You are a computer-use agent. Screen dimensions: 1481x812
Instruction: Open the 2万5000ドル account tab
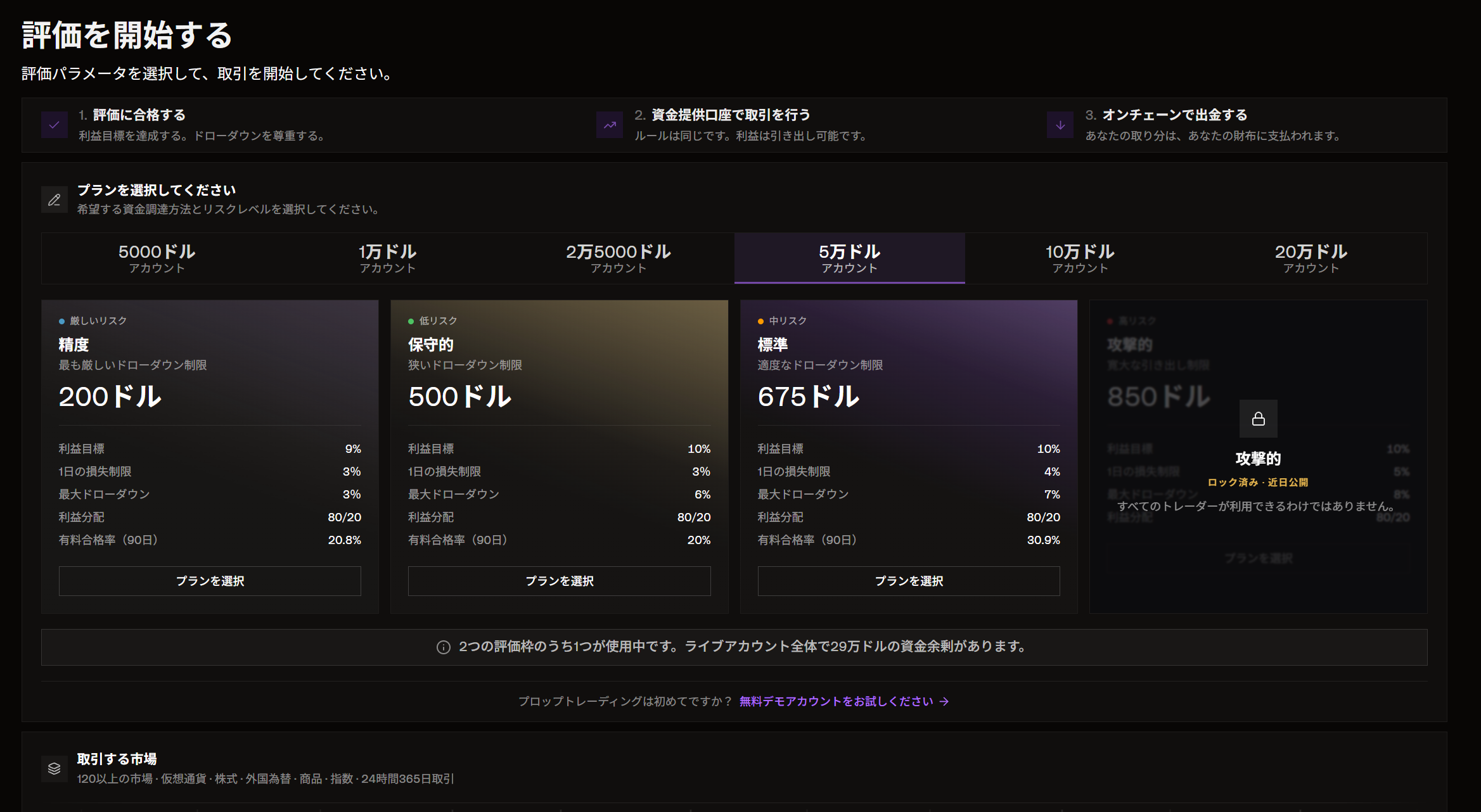pyautogui.click(x=619, y=258)
